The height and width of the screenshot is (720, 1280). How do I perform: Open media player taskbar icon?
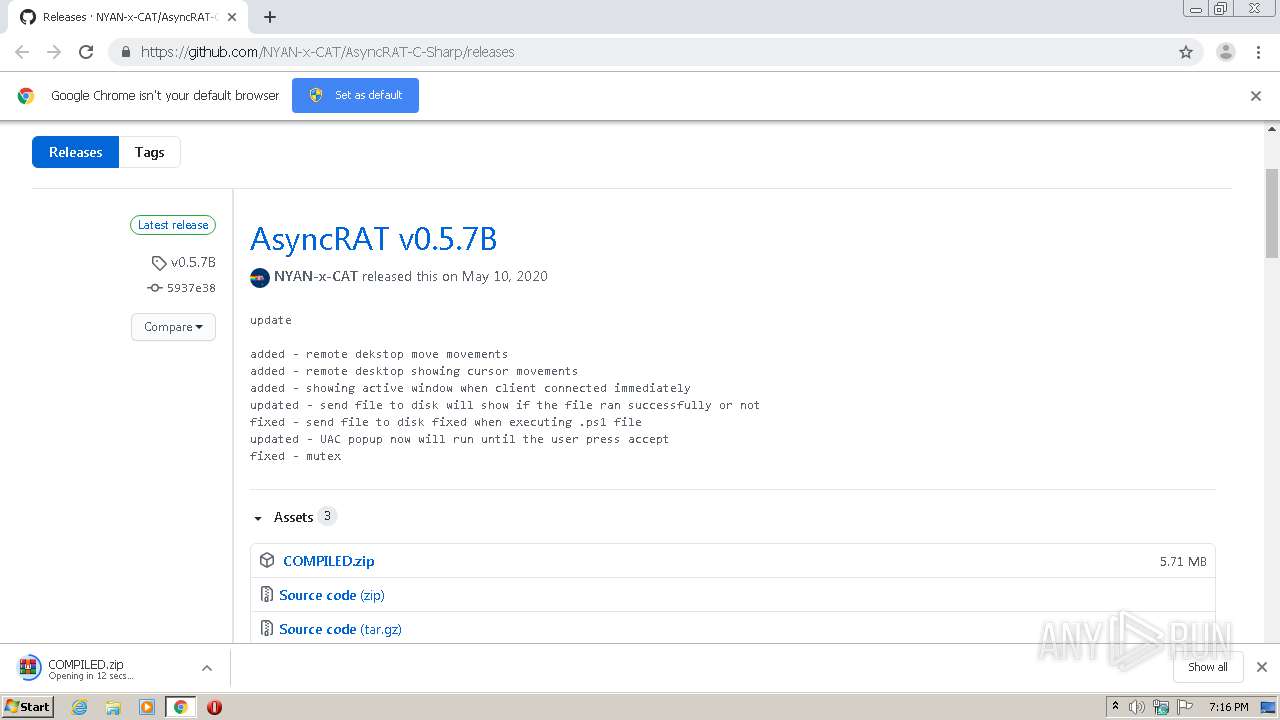coord(147,707)
